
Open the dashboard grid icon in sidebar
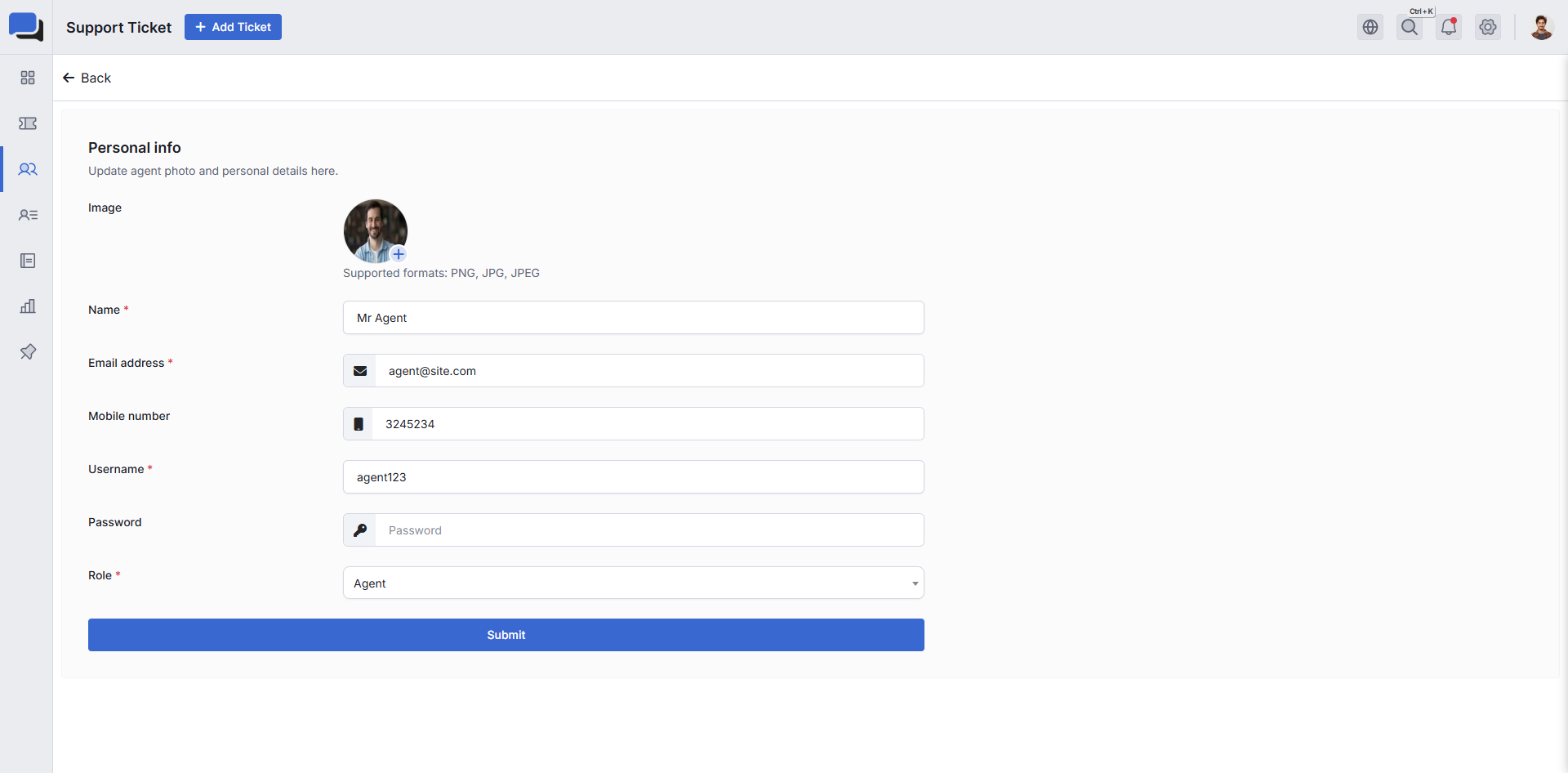pyautogui.click(x=28, y=78)
